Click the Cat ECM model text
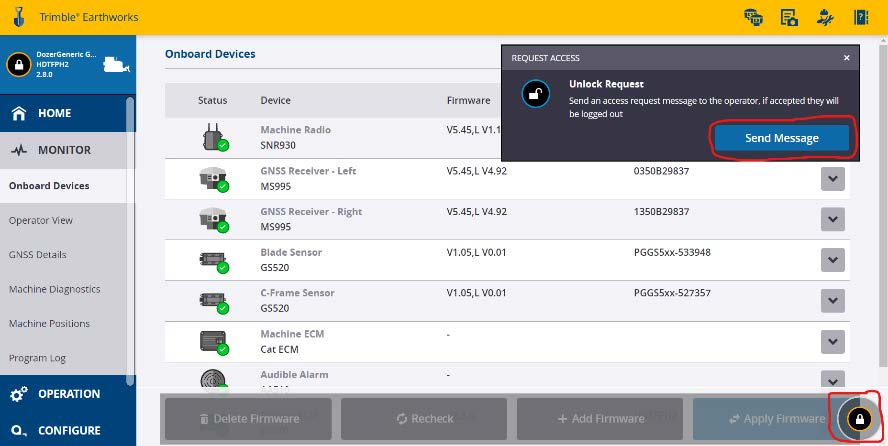Viewport: 888px width, 446px height. [279, 349]
